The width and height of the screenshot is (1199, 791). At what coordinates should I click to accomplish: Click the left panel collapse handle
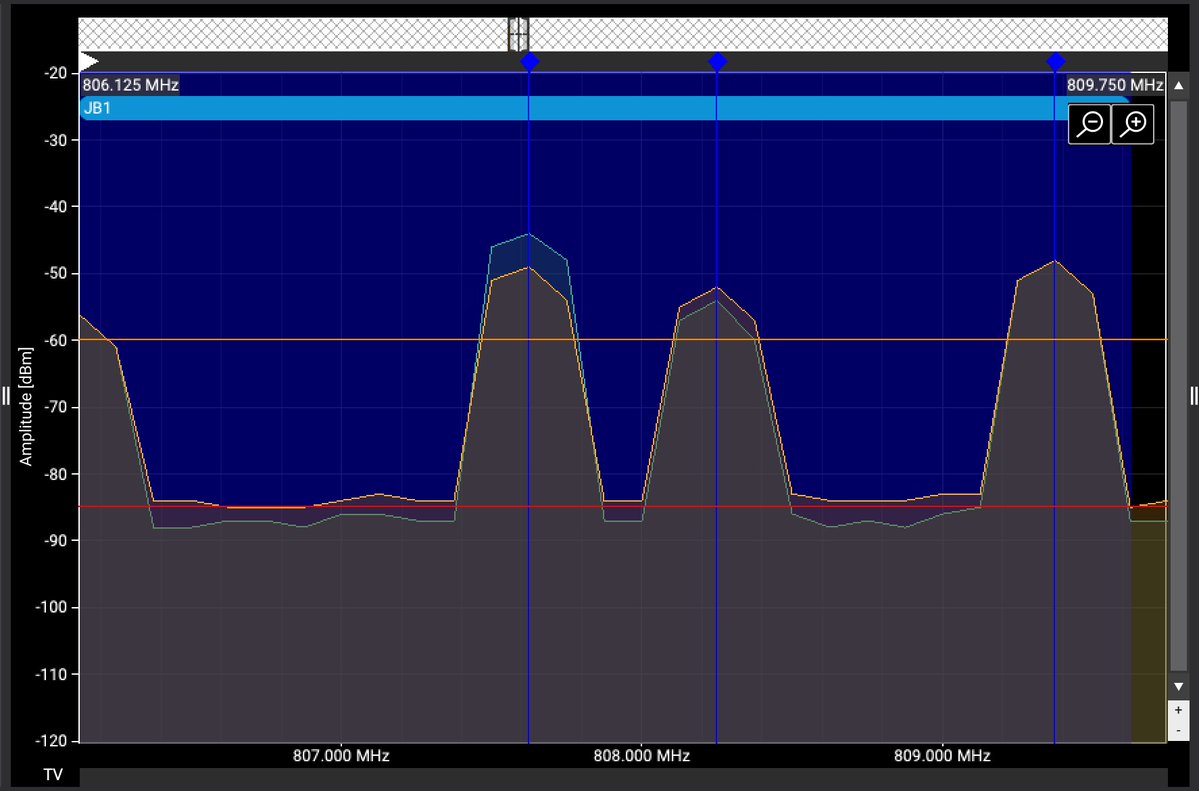(x=5, y=396)
